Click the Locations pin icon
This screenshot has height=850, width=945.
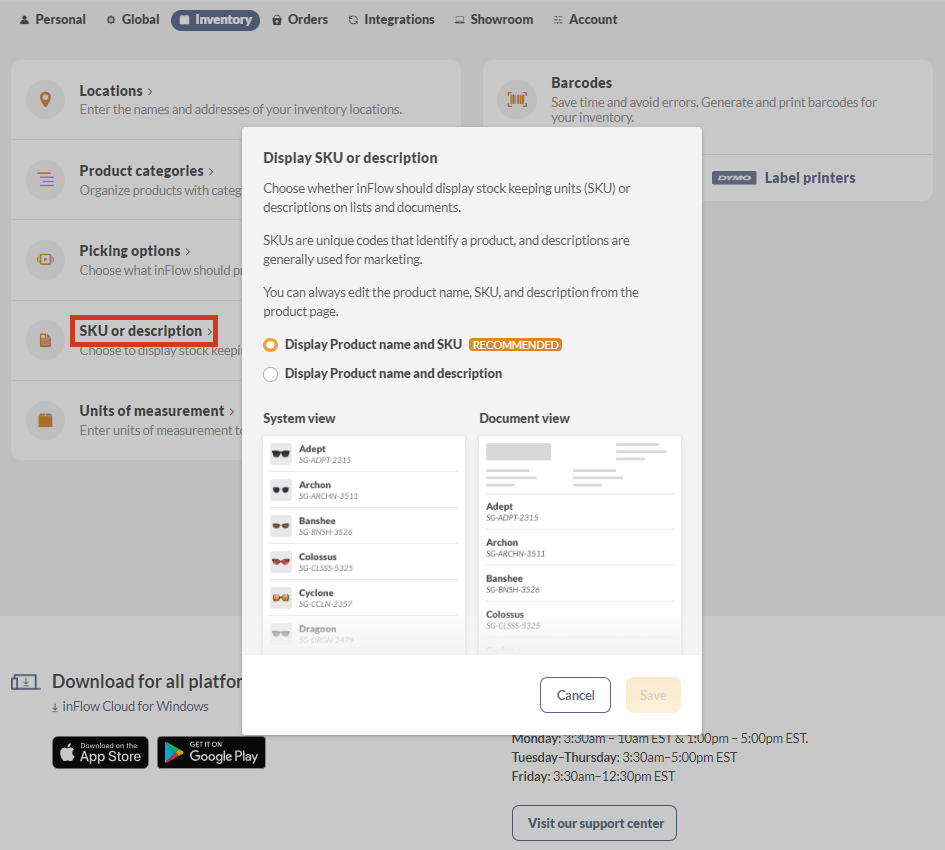[45, 99]
